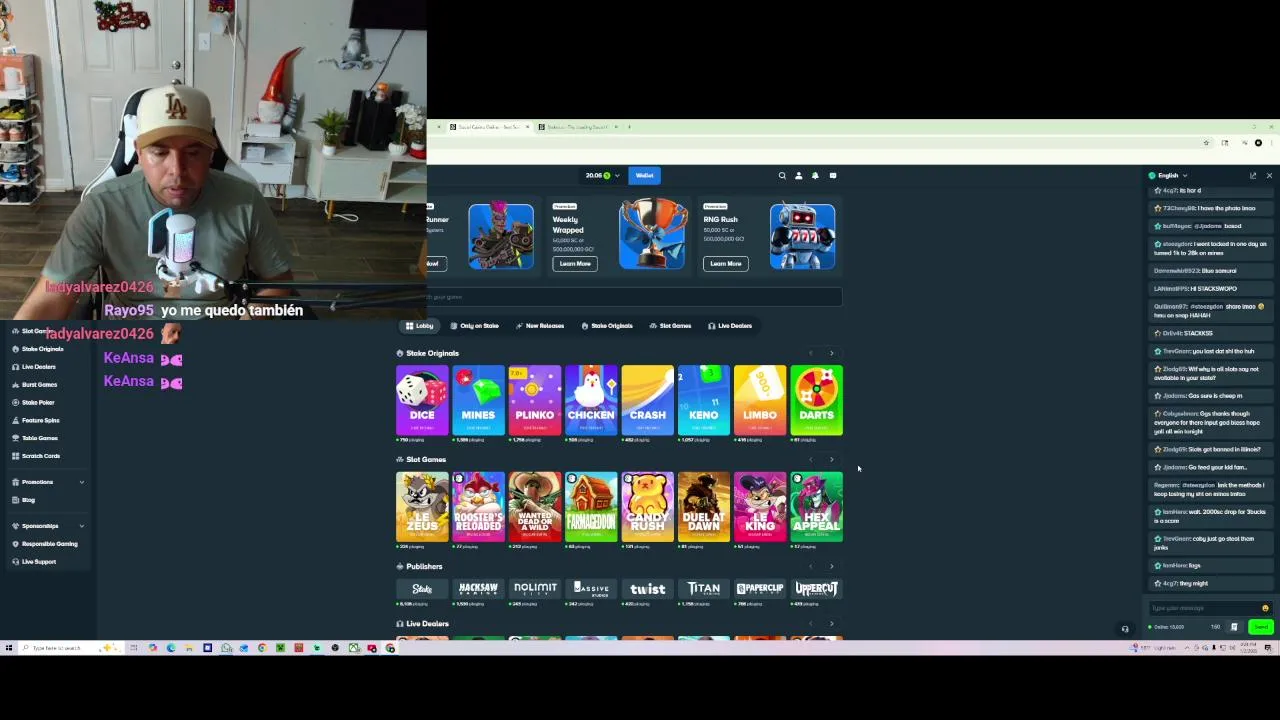The image size is (1280, 720).
Task: Open the Stake publisher logo tile
Action: point(422,589)
